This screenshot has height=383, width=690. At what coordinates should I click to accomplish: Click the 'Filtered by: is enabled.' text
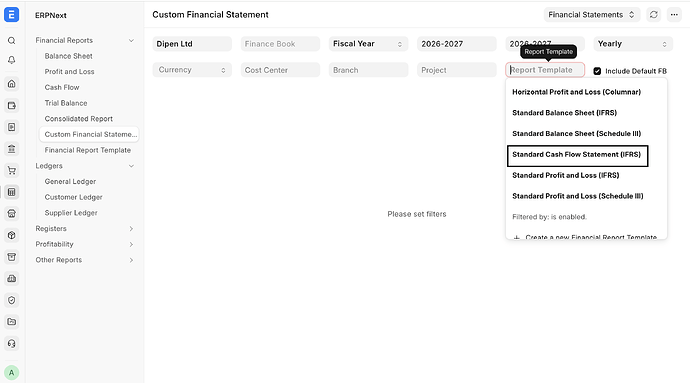(x=549, y=217)
